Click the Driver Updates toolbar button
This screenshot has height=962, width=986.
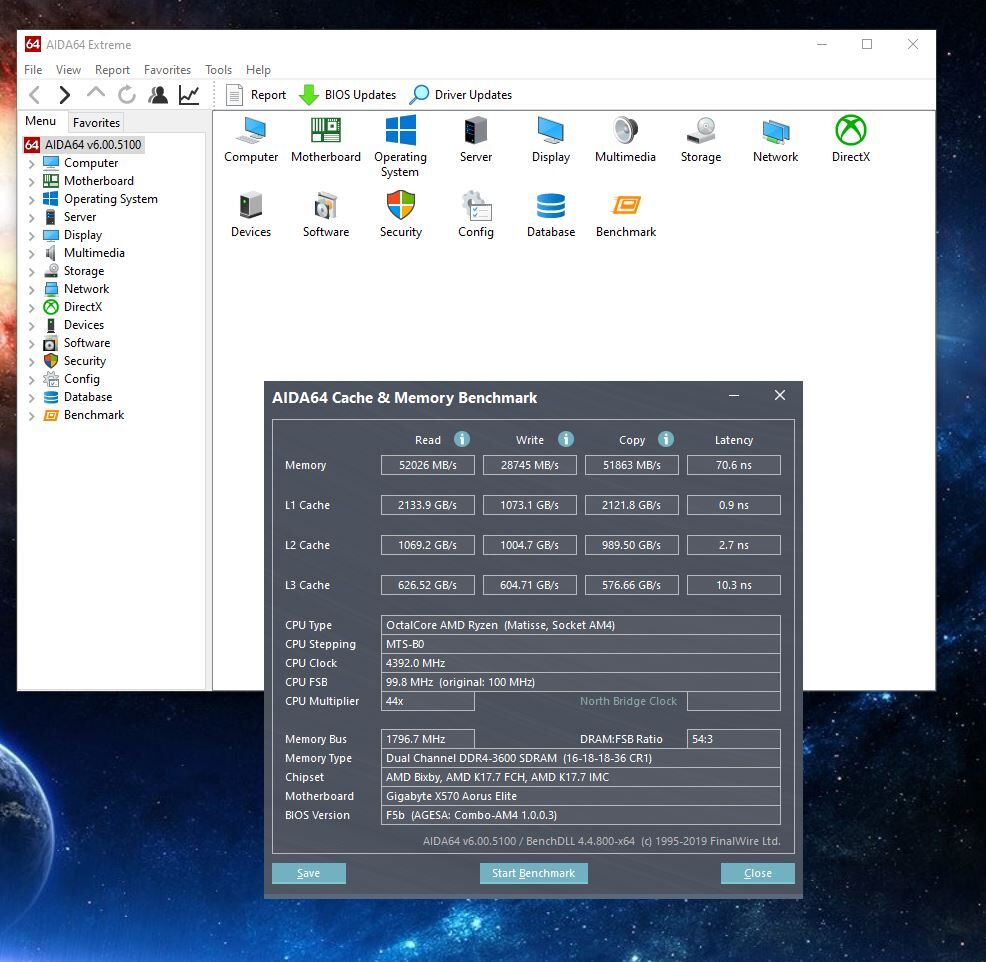(460, 95)
